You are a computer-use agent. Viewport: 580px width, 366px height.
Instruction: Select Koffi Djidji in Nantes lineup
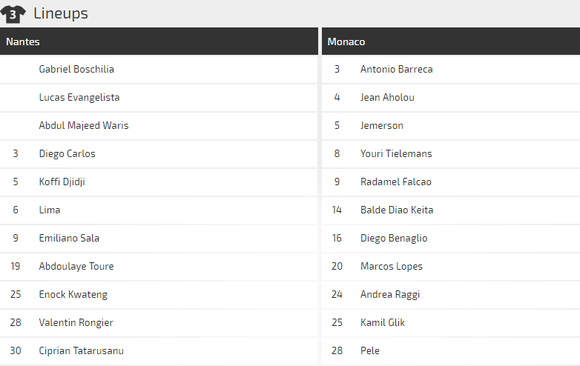[62, 182]
